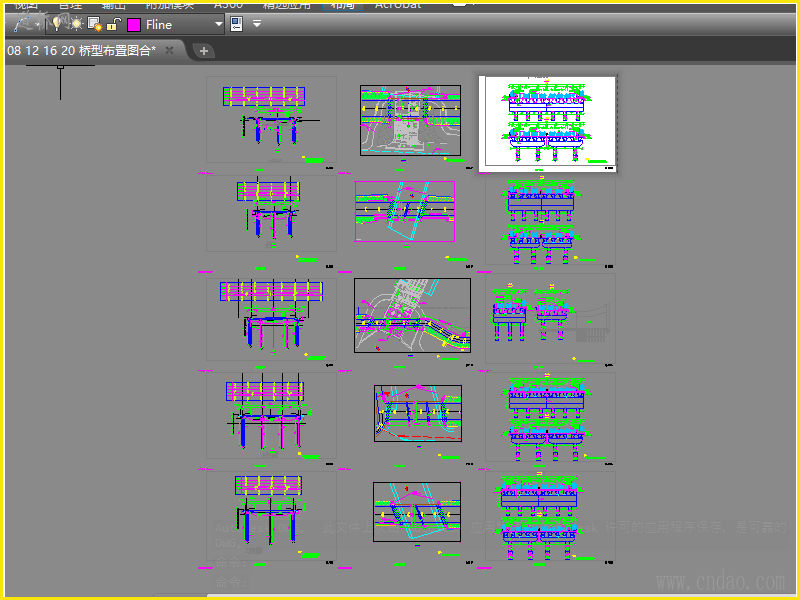Select the highlighted white-background layout sheet
The width and height of the screenshot is (800, 600).
click(547, 123)
